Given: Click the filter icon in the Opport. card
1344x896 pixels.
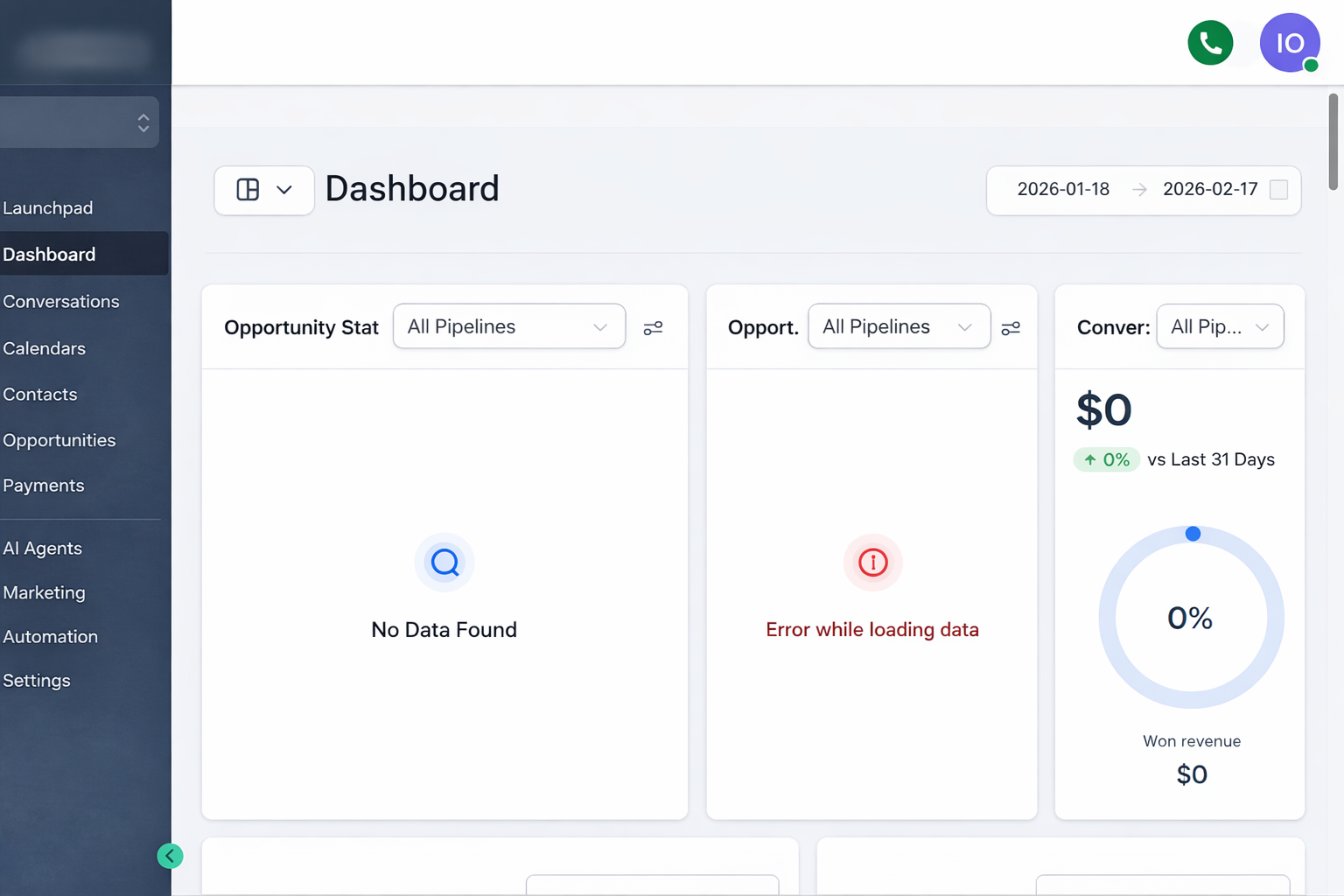Looking at the screenshot, I should [x=1011, y=327].
